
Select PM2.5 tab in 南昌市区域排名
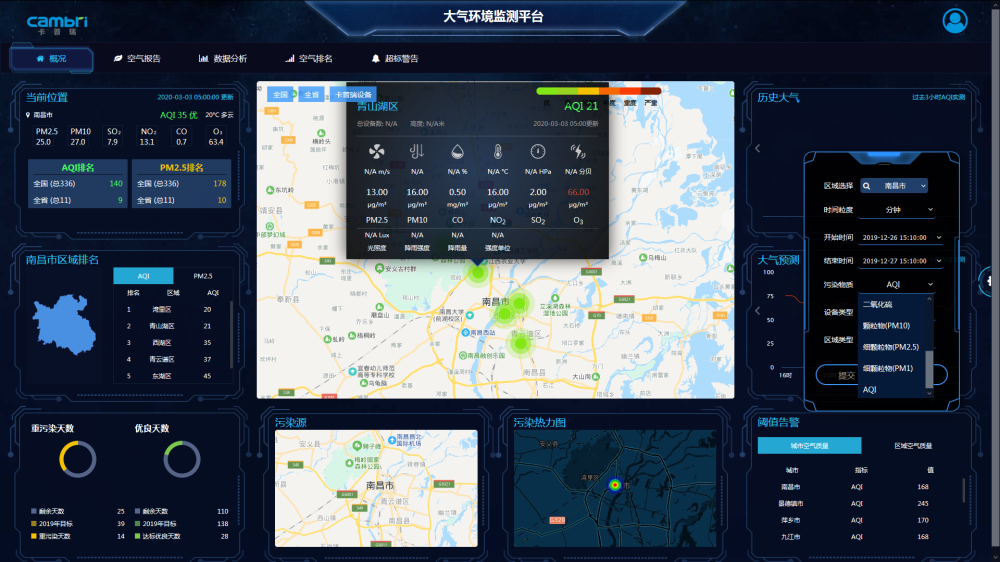tap(203, 276)
